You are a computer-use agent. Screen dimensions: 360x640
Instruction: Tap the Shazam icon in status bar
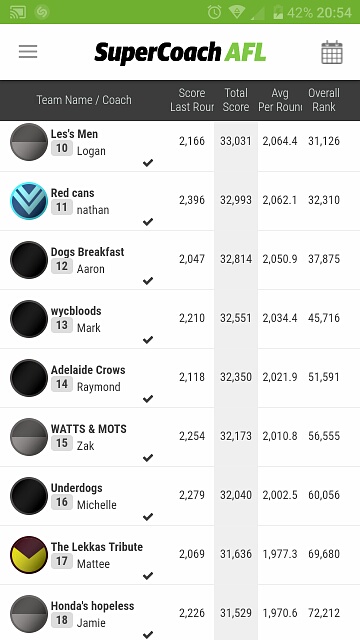[42, 12]
